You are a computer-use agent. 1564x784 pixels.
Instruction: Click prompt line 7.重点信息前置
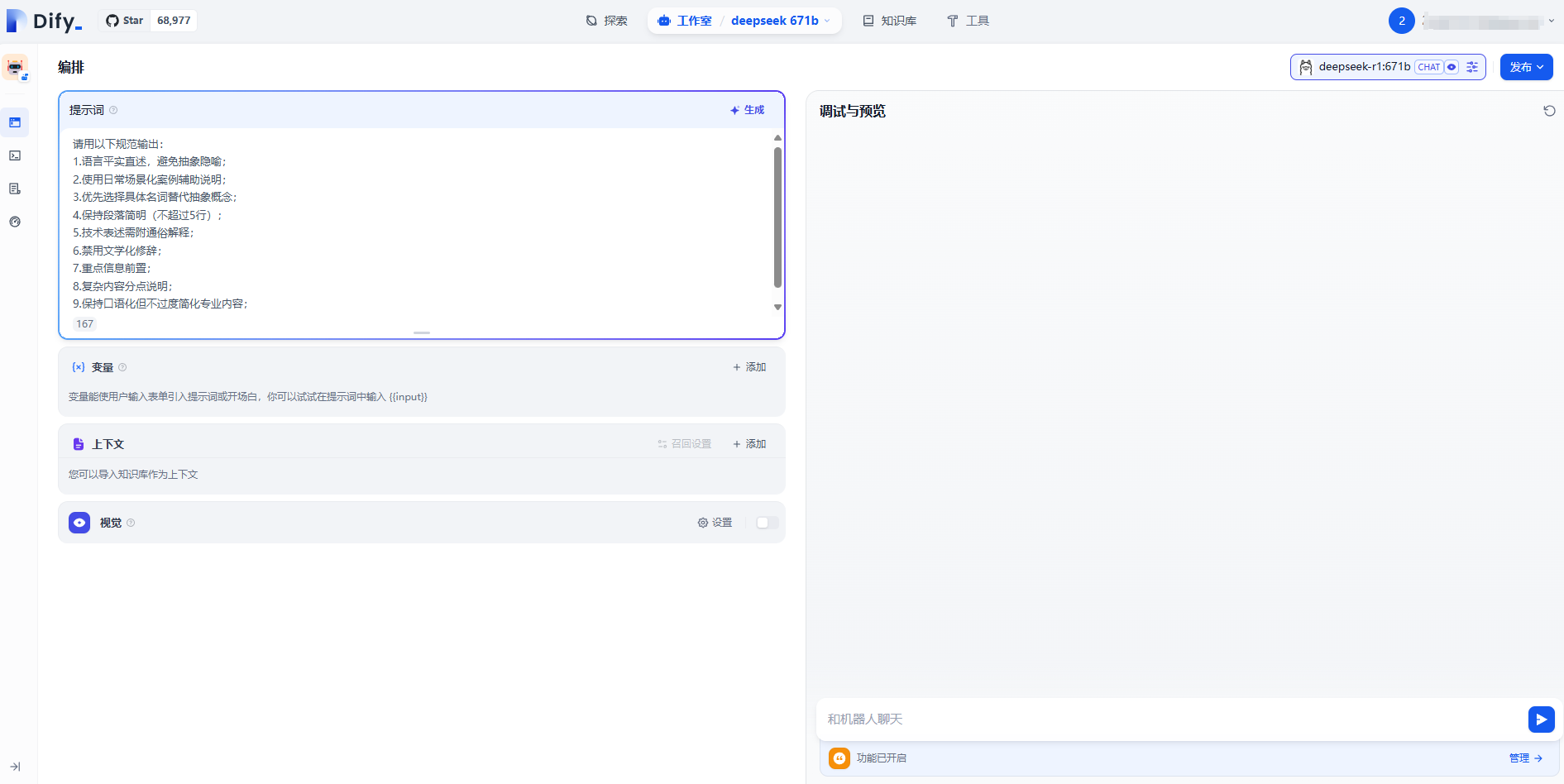[112, 268]
